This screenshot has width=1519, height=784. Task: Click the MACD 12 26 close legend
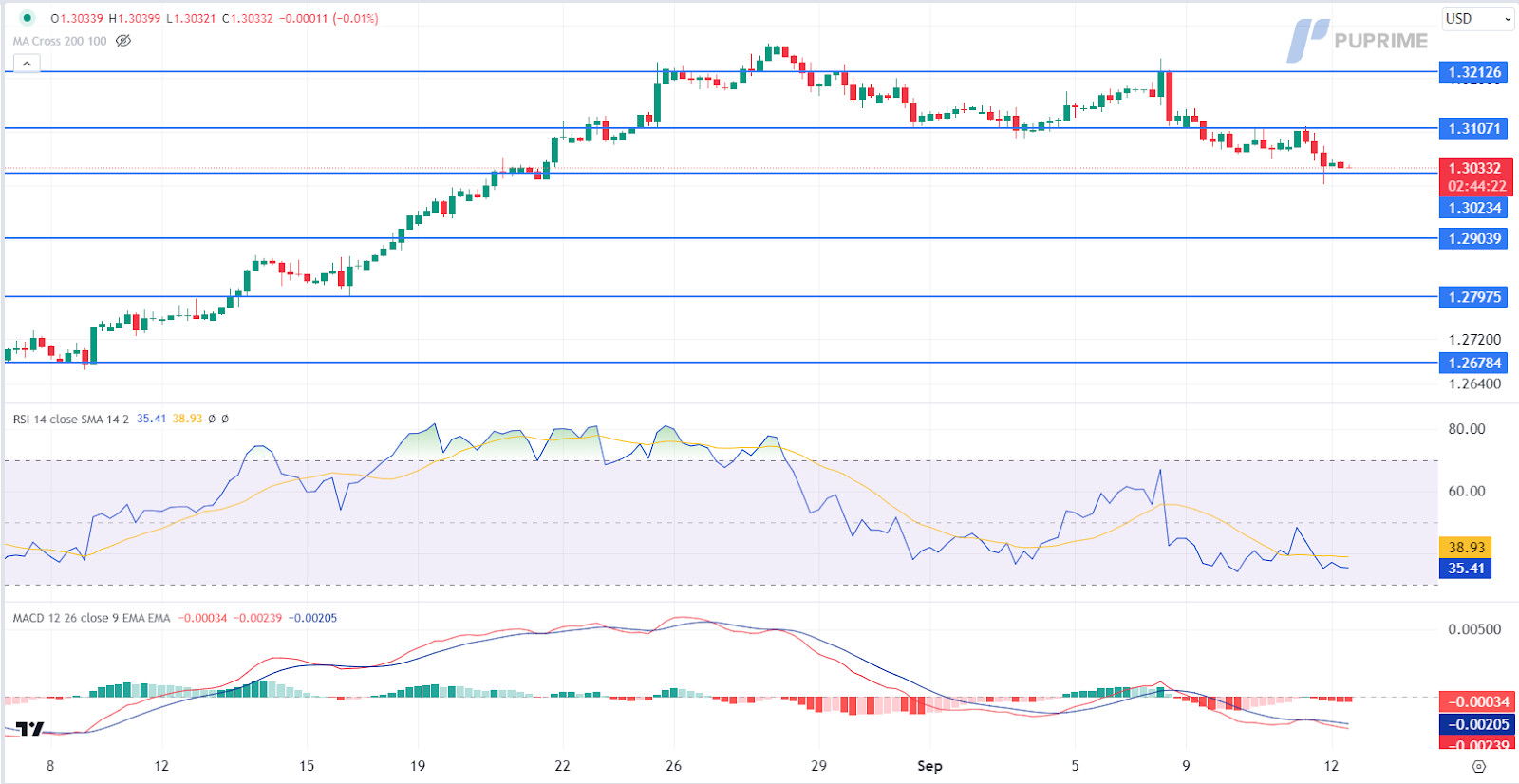coord(91,618)
